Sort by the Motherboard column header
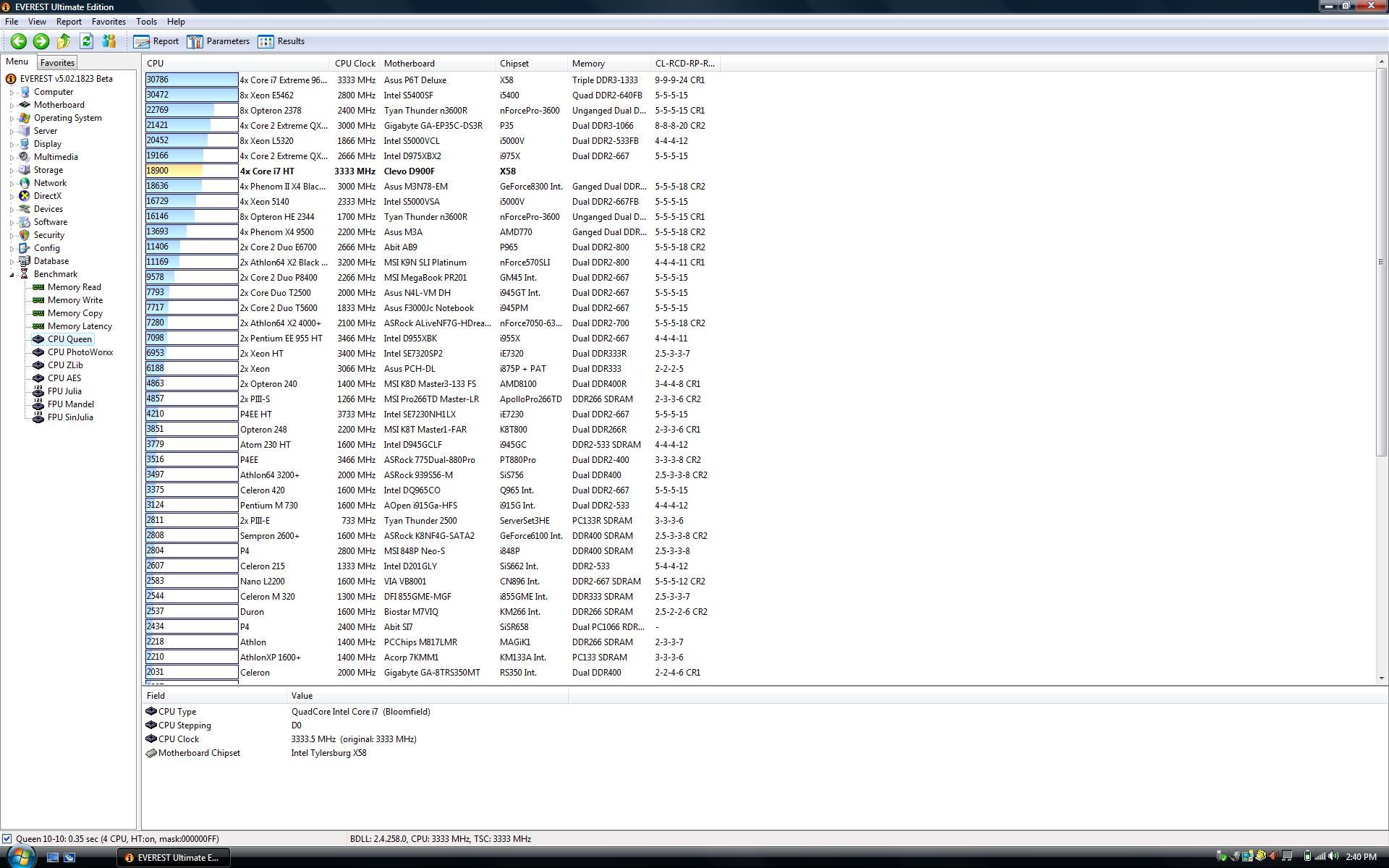1389x868 pixels. [x=438, y=64]
